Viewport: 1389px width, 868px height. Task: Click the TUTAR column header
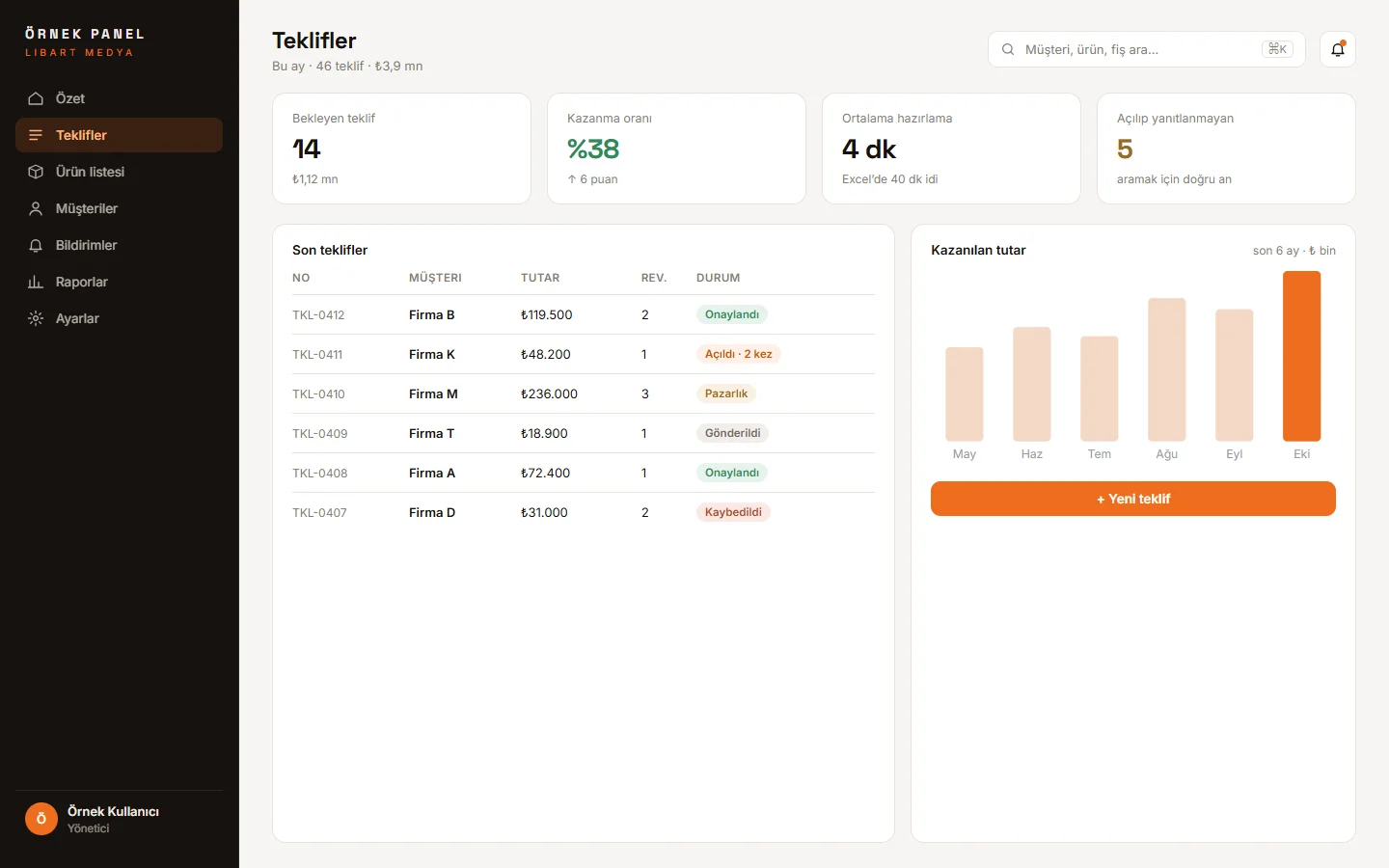pyautogui.click(x=540, y=278)
